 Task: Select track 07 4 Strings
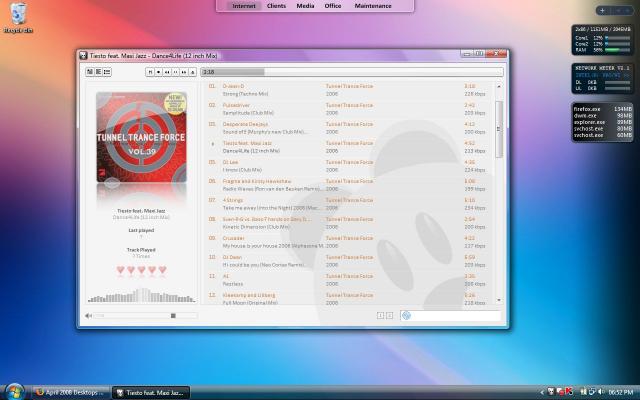pos(347,204)
